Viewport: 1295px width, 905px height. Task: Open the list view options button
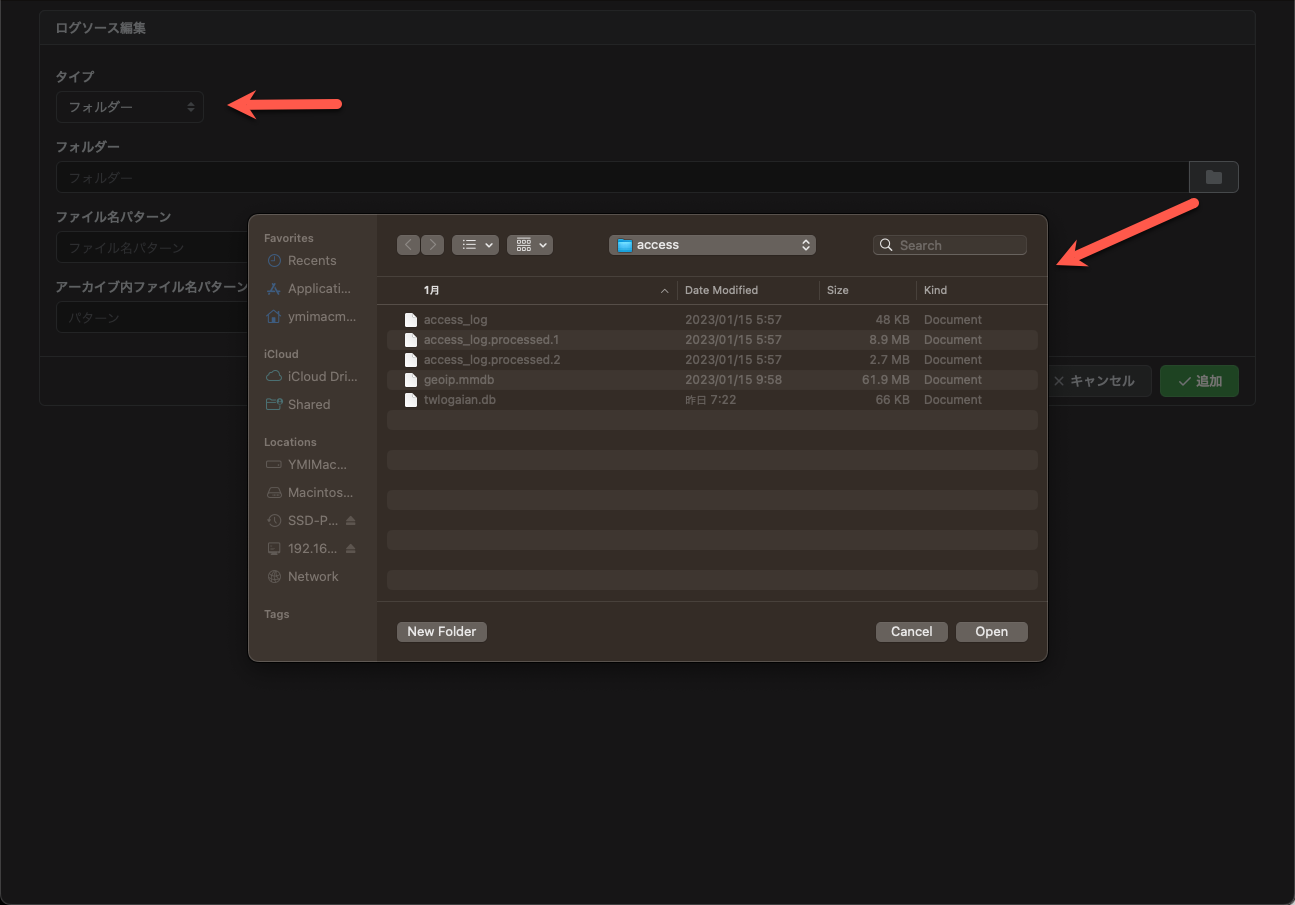[475, 245]
